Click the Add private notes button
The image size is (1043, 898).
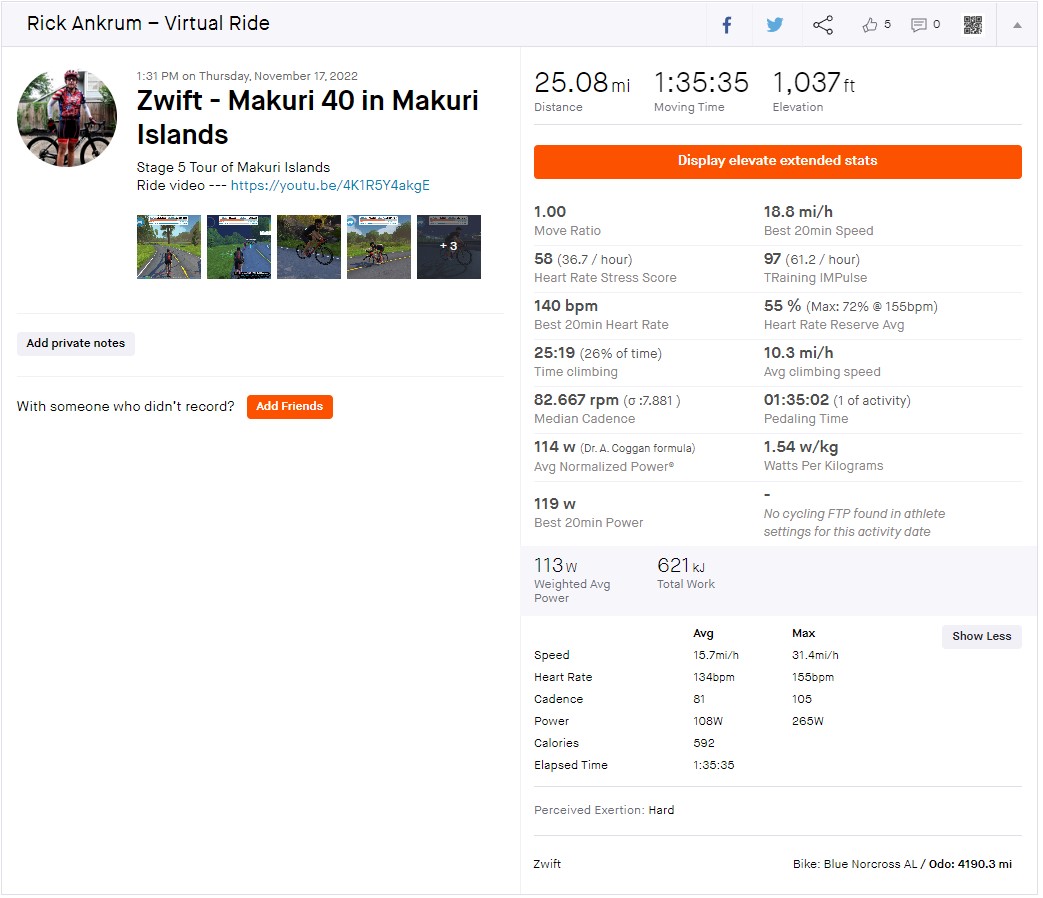click(x=76, y=345)
